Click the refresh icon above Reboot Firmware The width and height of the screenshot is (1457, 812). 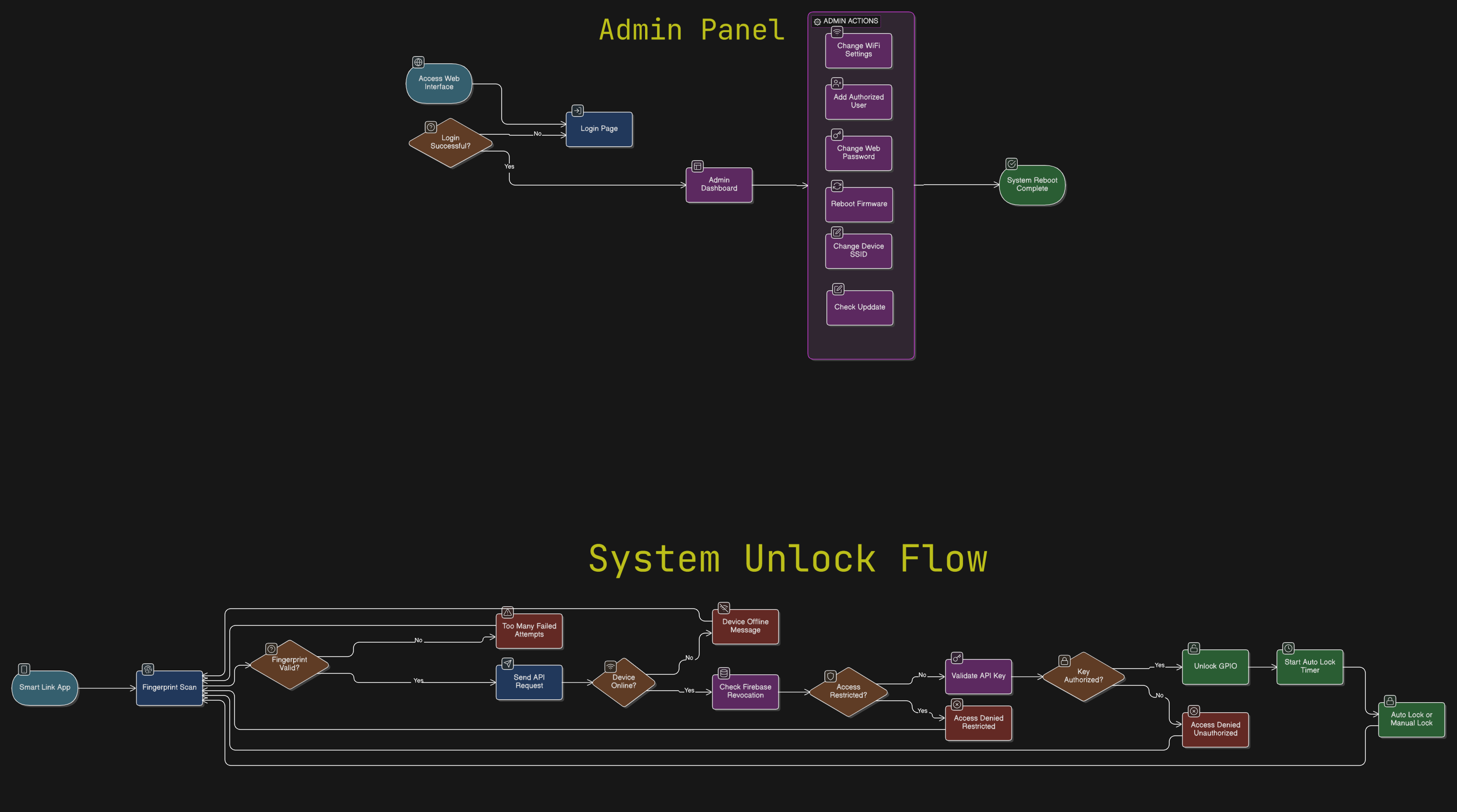point(837,186)
